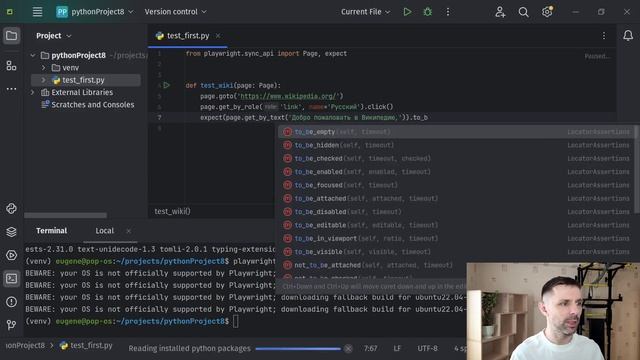This screenshot has width=640, height=360.
Task: Open Code With Me user icon
Action: 500,12
